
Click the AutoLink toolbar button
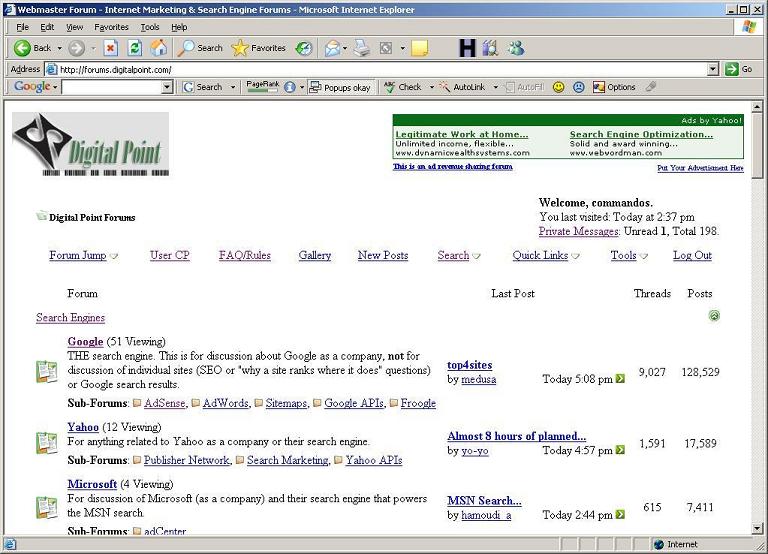tap(463, 87)
